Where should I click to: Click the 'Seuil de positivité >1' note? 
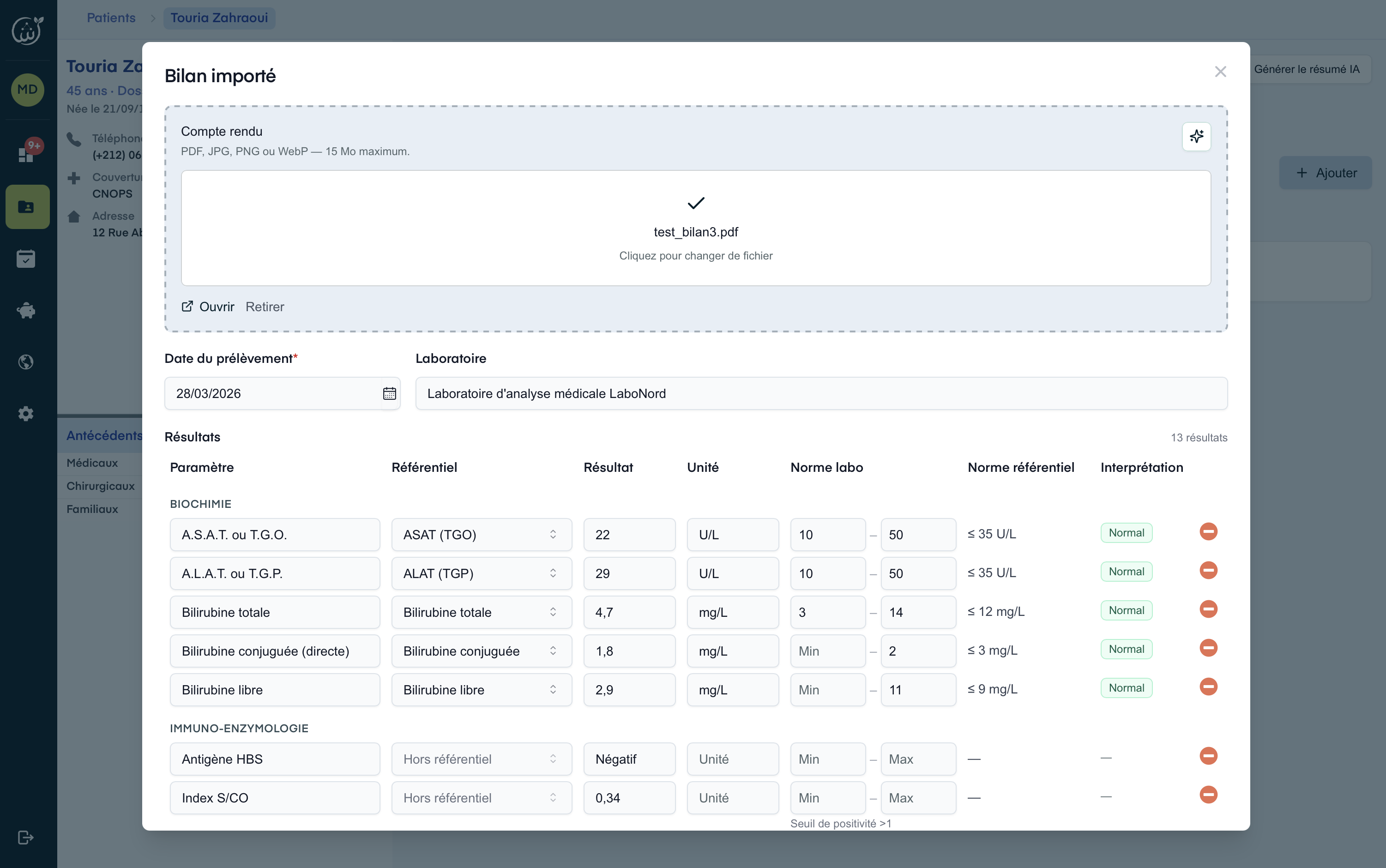pos(841,823)
